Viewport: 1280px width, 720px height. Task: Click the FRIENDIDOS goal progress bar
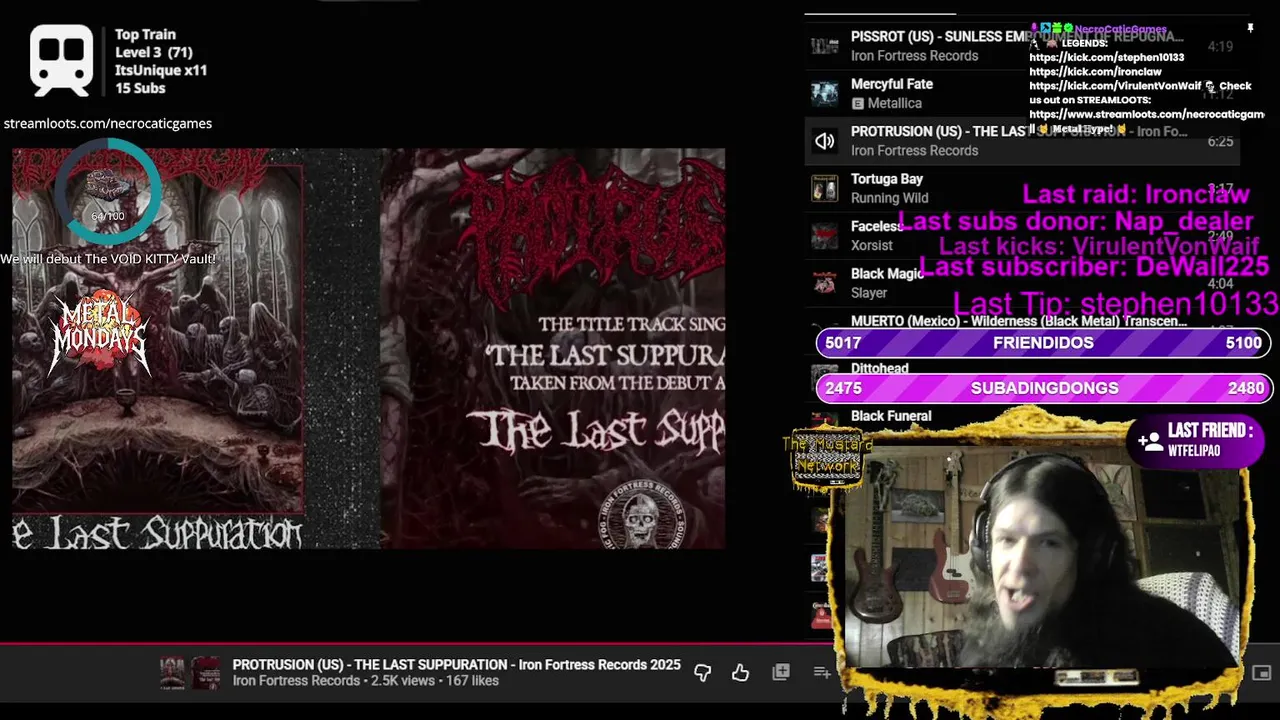[1044, 343]
